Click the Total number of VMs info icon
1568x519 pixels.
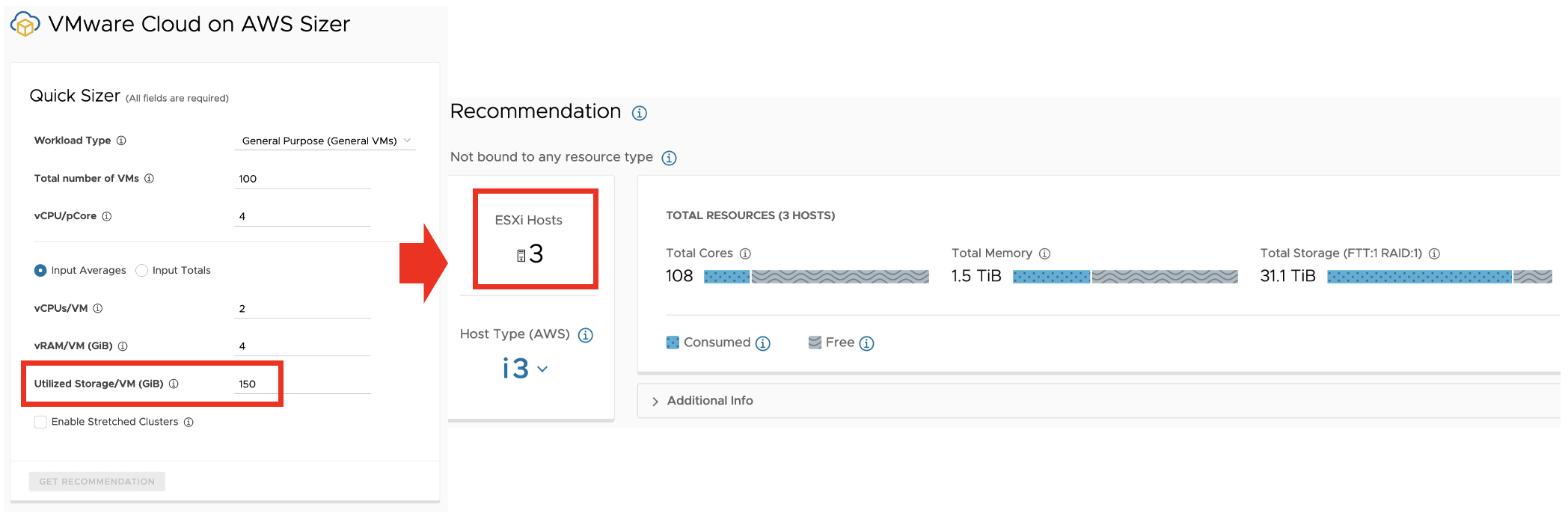pos(149,179)
